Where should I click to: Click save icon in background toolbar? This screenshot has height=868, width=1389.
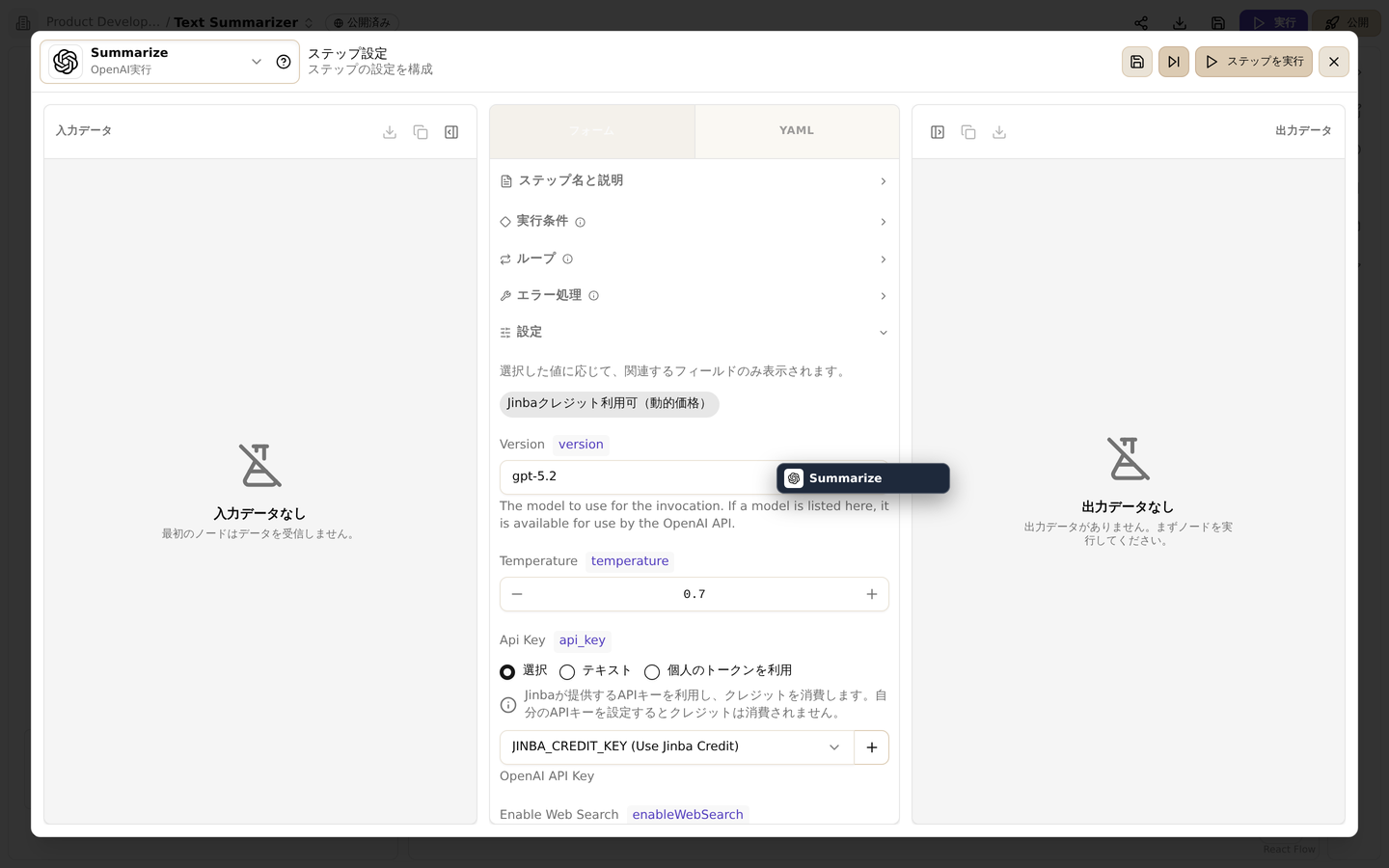point(1218,23)
